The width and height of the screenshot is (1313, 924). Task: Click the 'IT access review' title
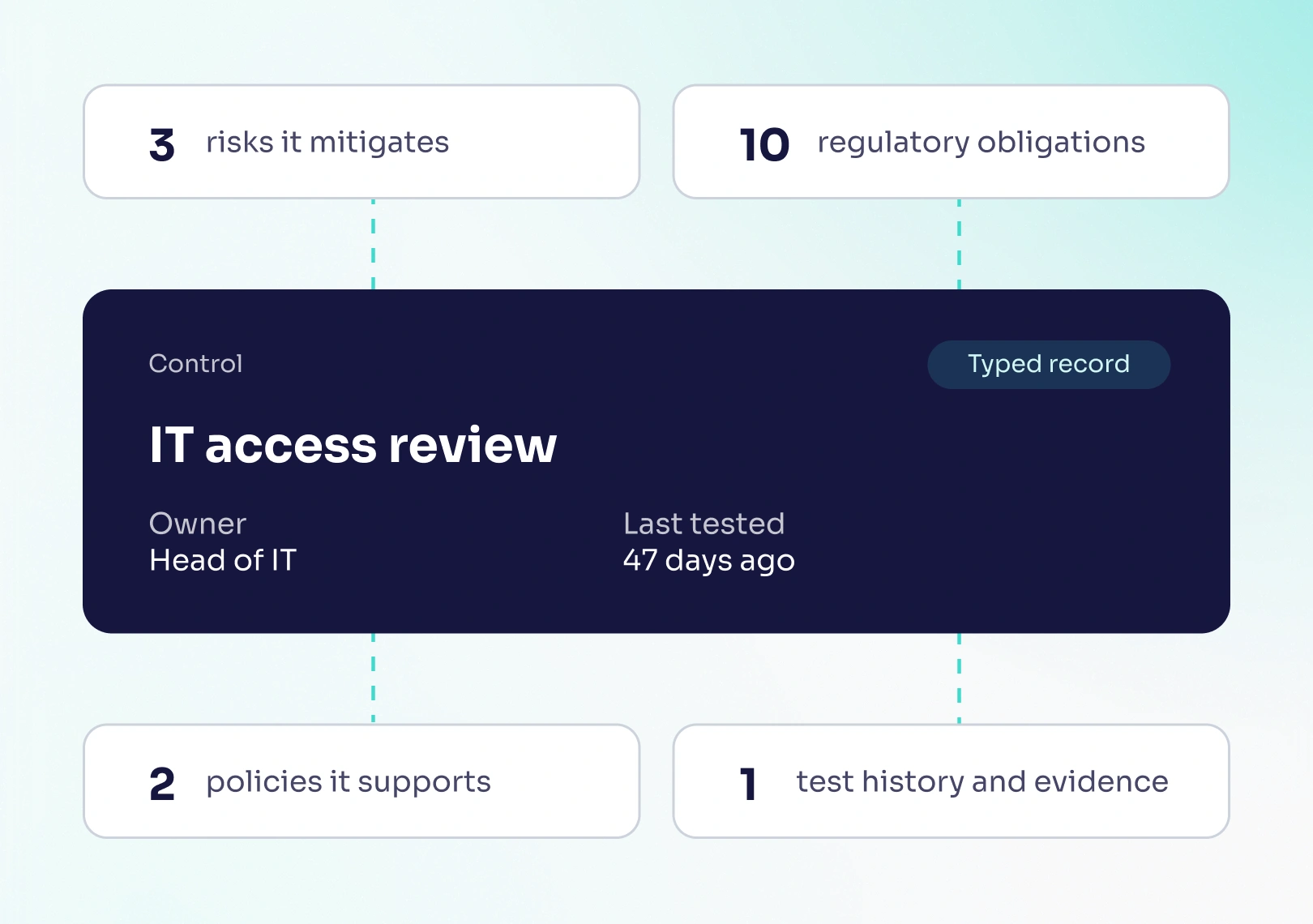point(353,445)
